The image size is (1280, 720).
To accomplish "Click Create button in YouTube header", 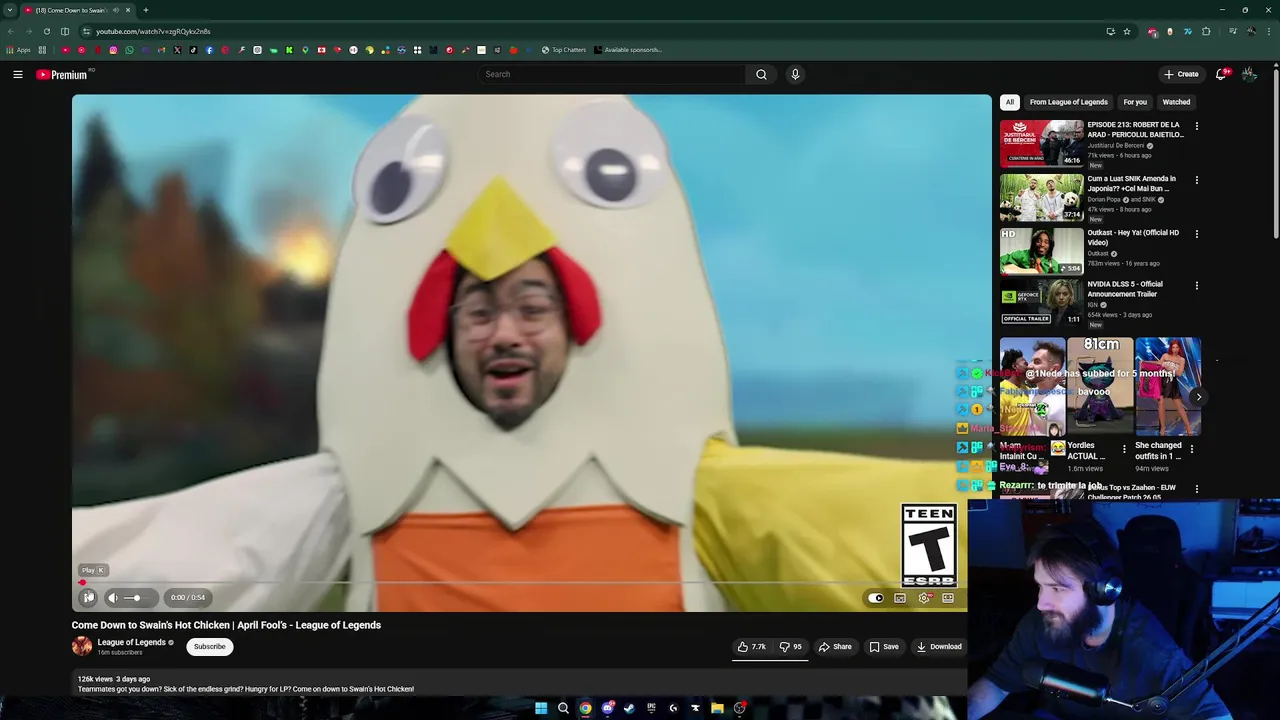I will point(1181,74).
